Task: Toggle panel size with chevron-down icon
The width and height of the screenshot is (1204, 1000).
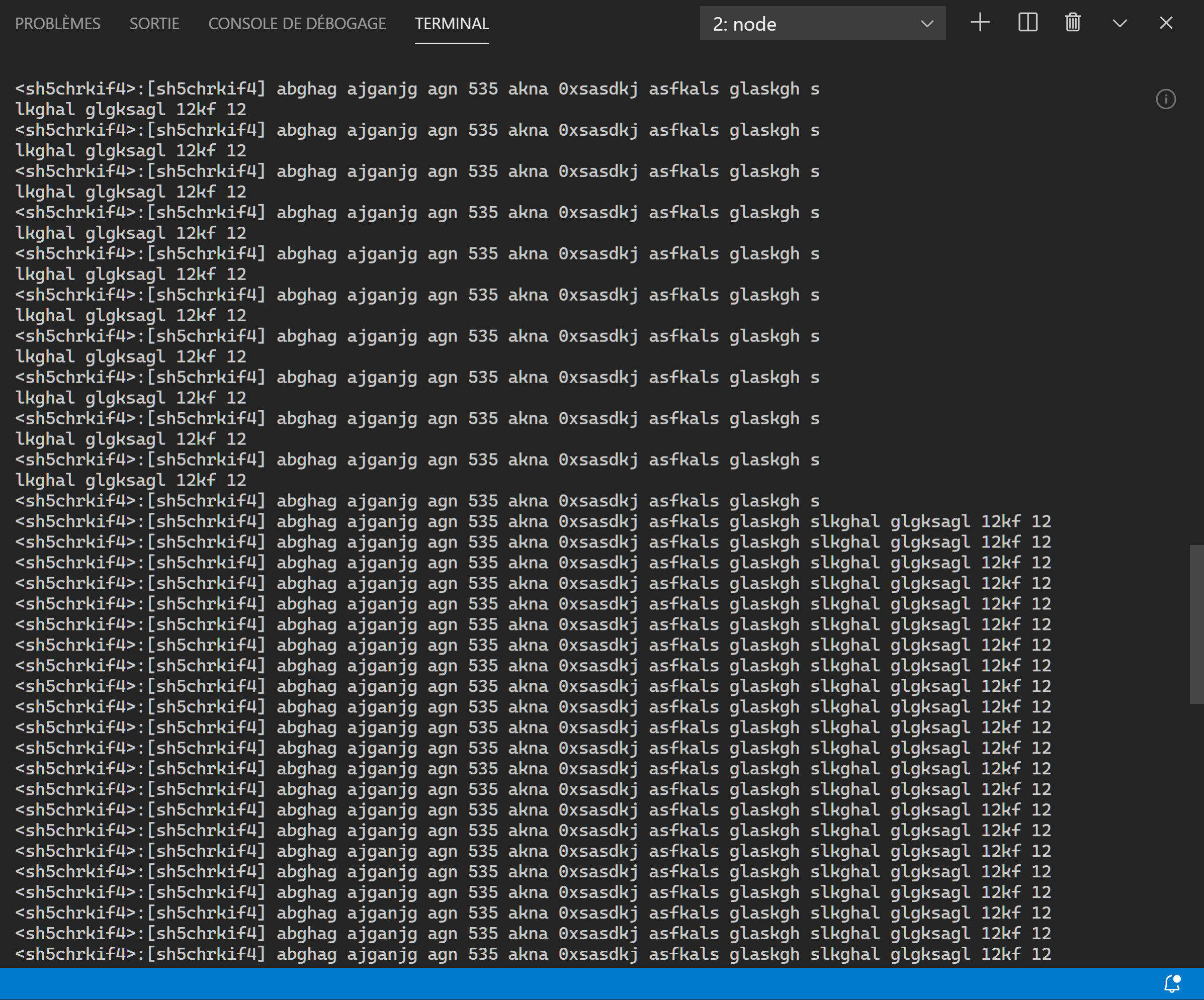Action: (x=1119, y=23)
